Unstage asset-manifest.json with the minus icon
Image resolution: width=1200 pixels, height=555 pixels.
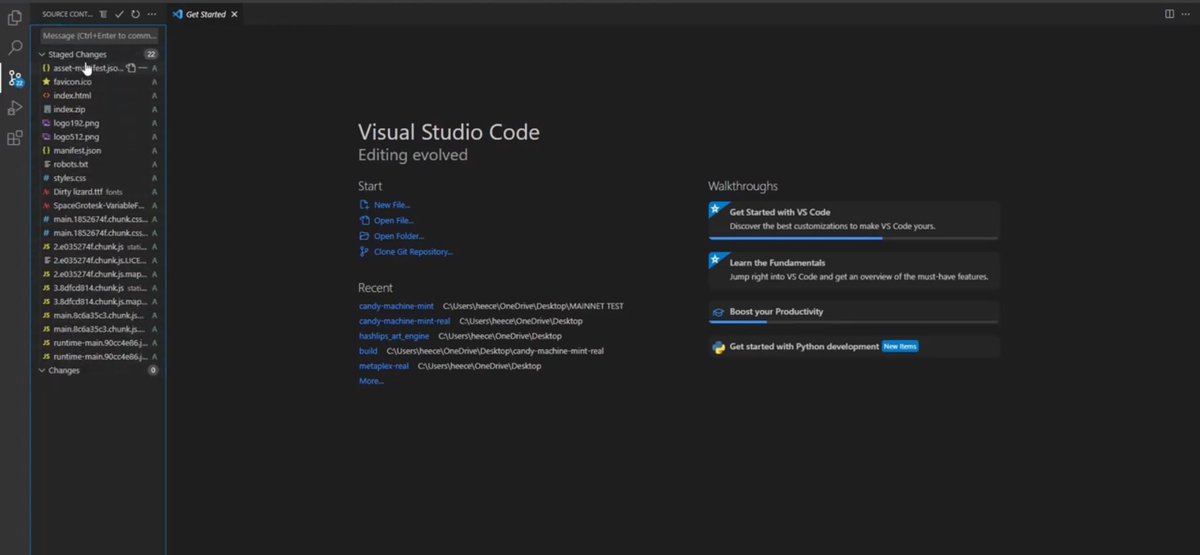click(143, 68)
